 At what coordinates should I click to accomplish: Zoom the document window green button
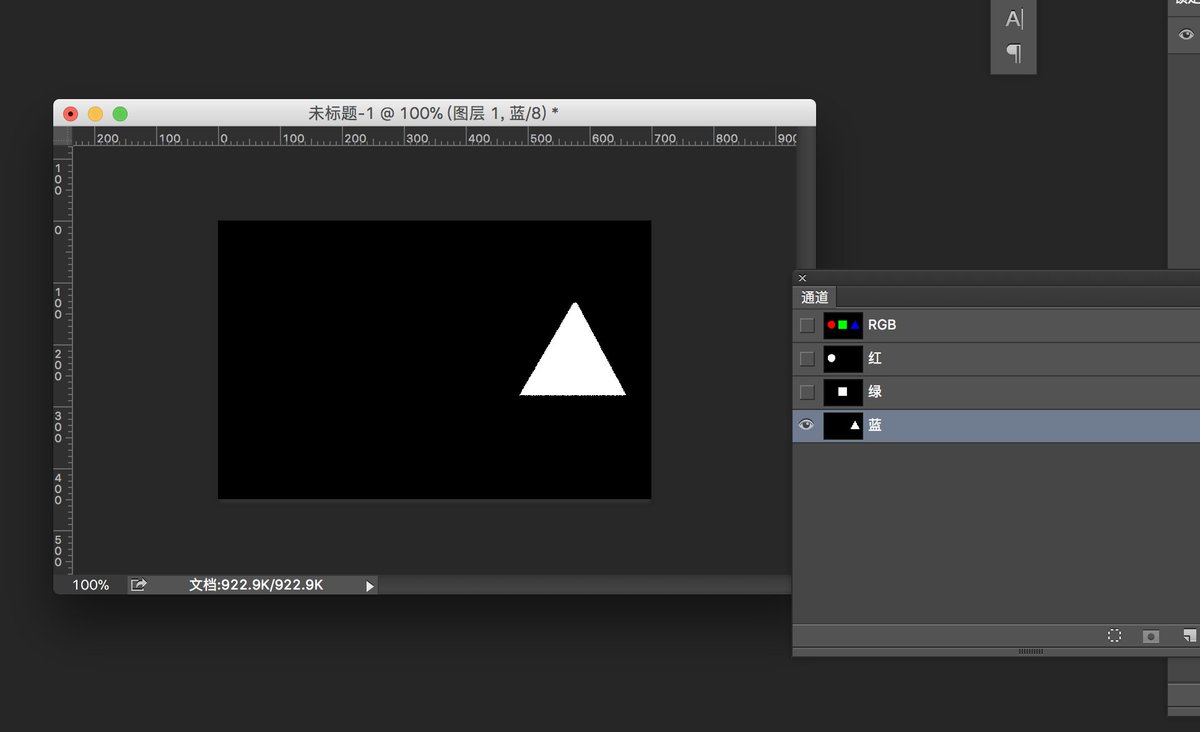click(120, 113)
